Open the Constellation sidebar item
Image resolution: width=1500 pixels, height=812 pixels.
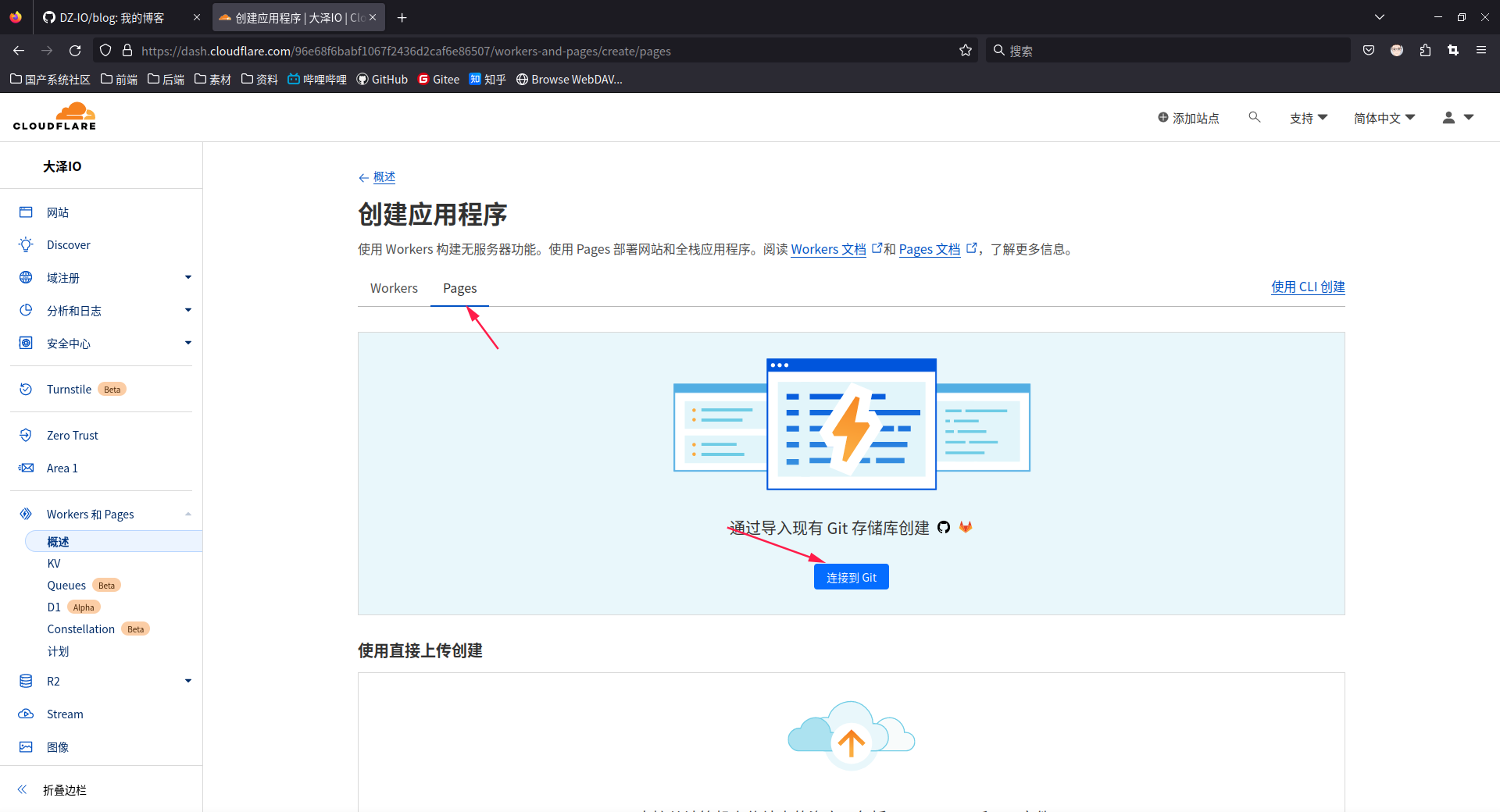[80, 629]
